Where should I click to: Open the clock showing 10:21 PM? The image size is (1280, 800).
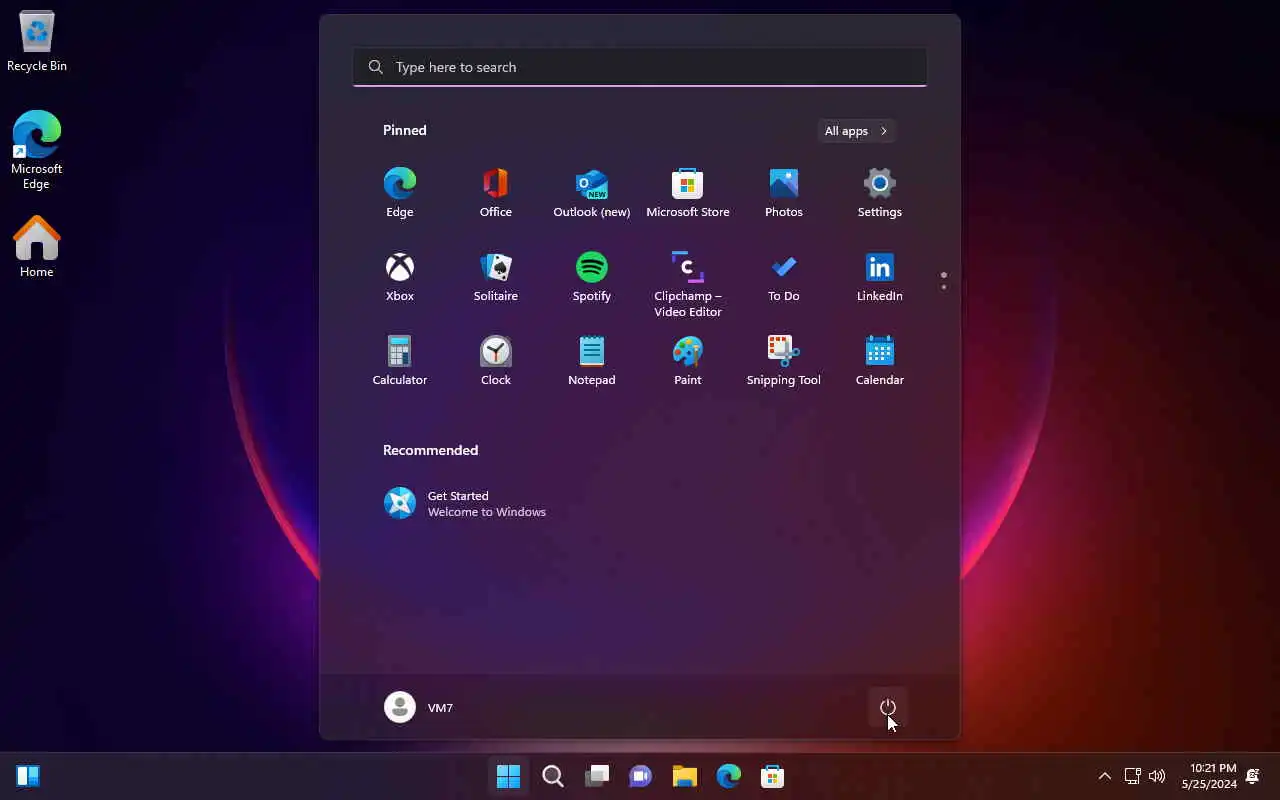pyautogui.click(x=1209, y=776)
